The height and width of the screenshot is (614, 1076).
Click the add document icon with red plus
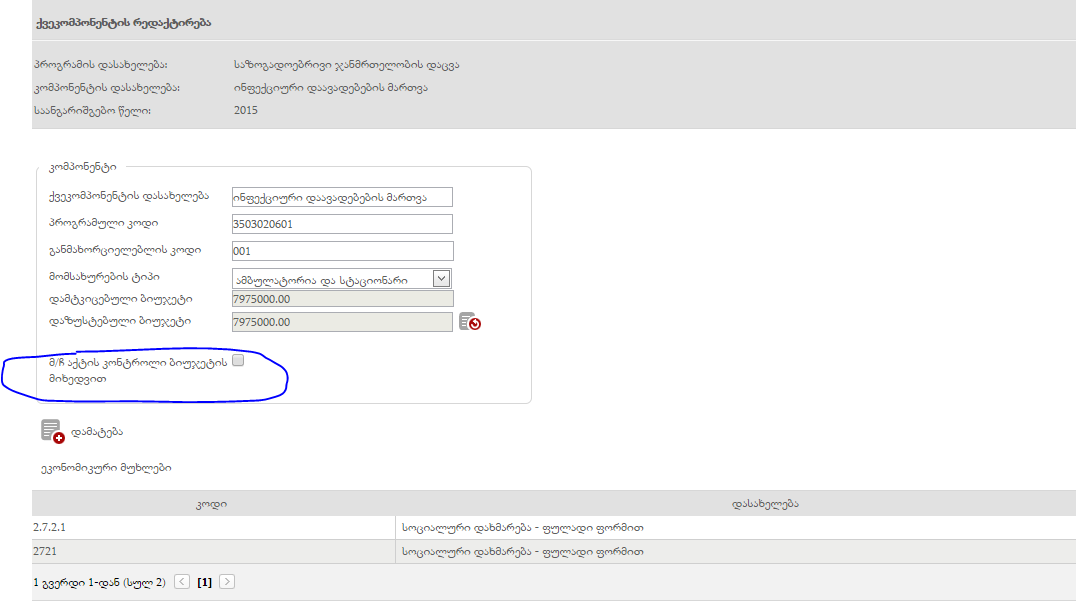[52, 431]
